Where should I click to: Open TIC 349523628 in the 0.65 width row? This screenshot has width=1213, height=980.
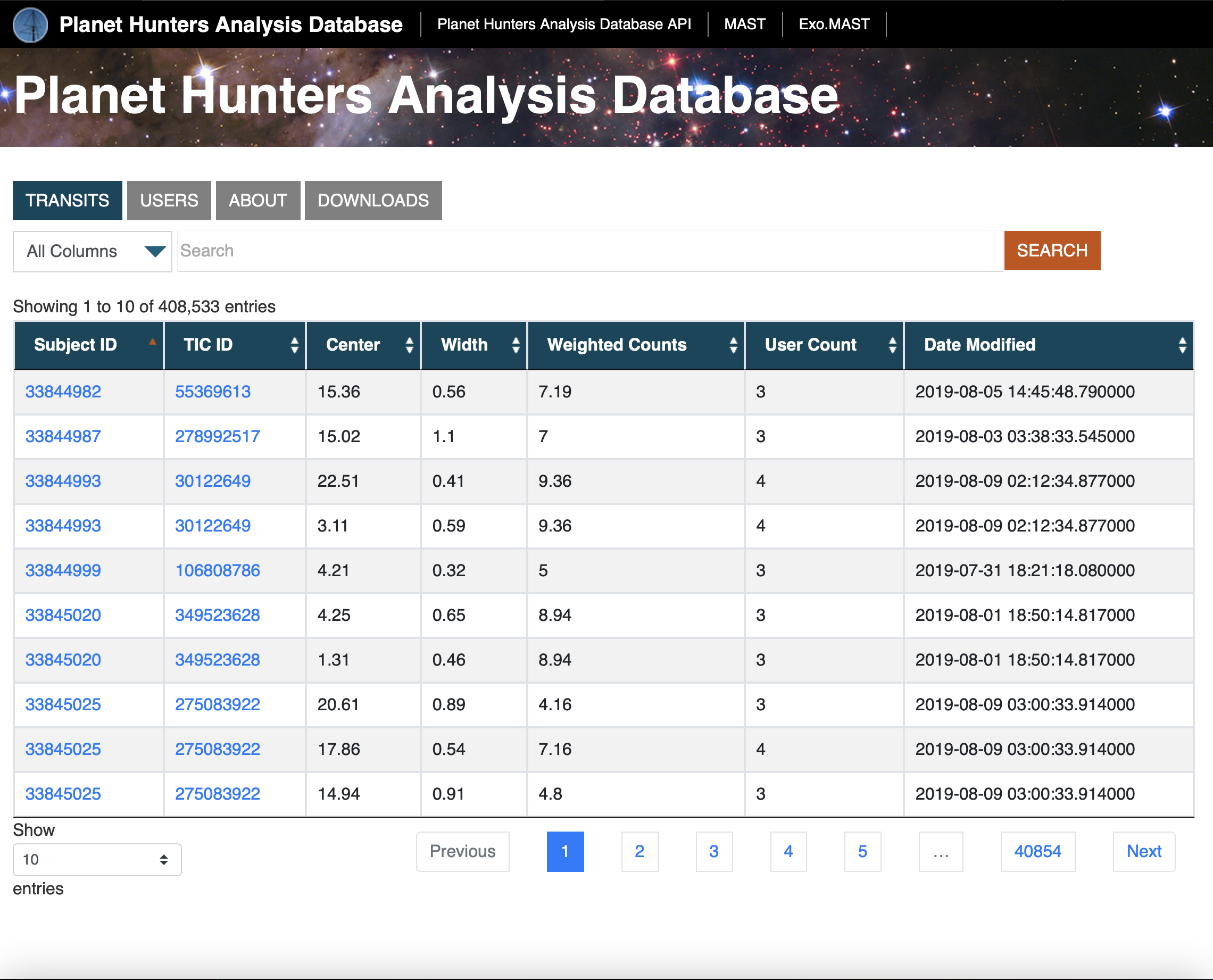coord(217,614)
